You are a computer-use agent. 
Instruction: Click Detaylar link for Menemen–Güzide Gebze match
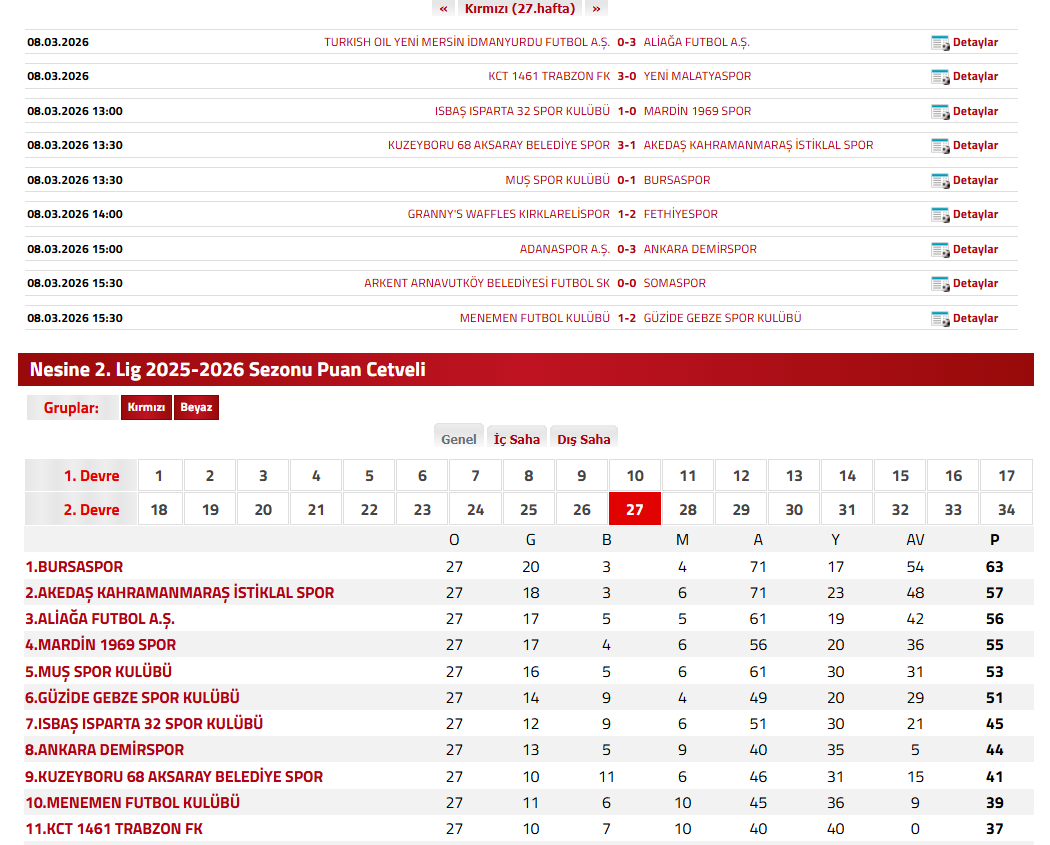pyautogui.click(x=975, y=319)
